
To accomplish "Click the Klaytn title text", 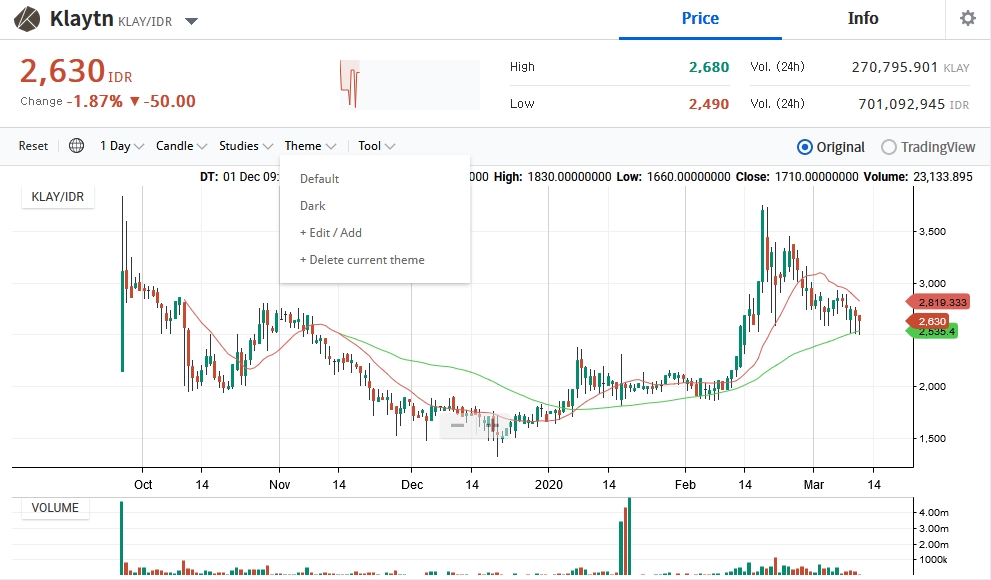I will point(81,18).
